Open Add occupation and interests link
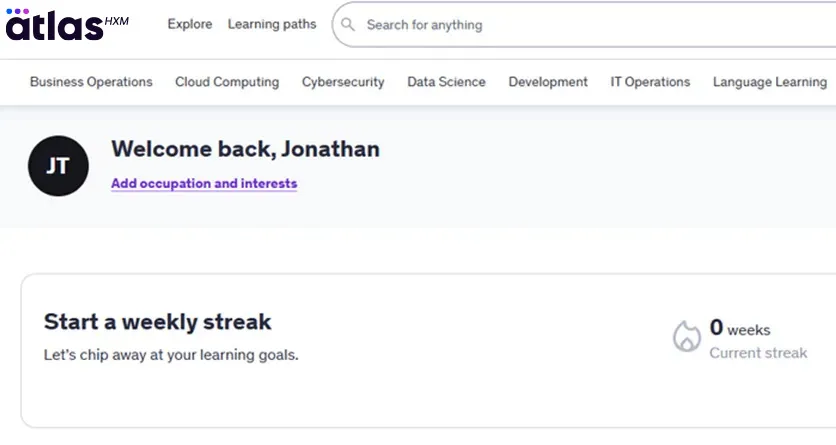The width and height of the screenshot is (836, 445). click(204, 183)
